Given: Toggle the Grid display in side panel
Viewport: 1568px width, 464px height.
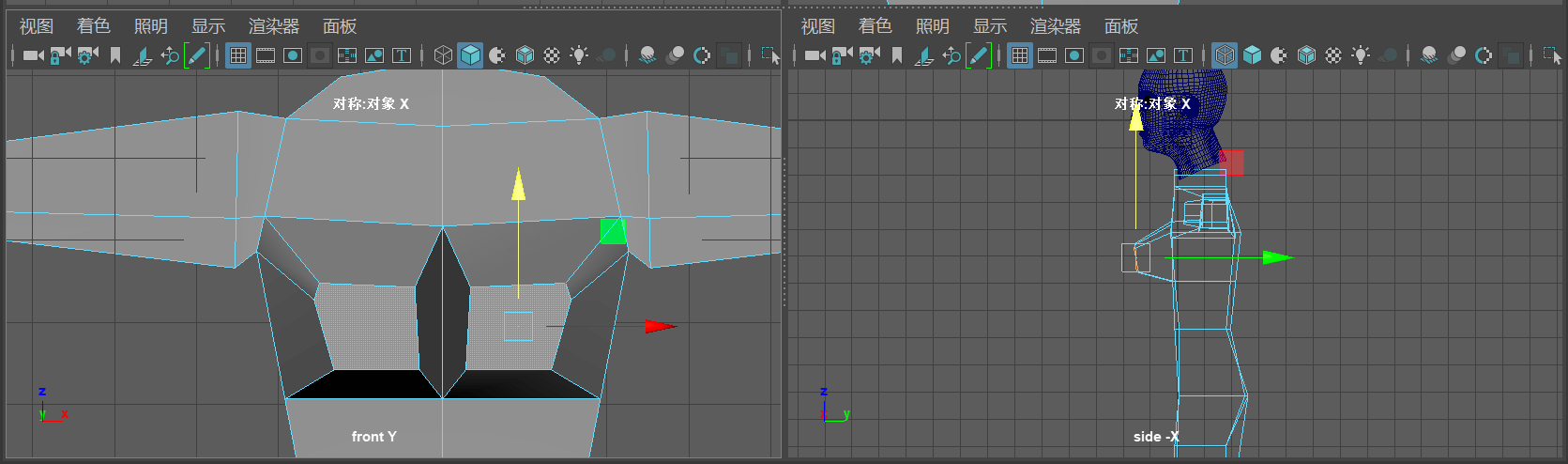Looking at the screenshot, I should point(1020,55).
